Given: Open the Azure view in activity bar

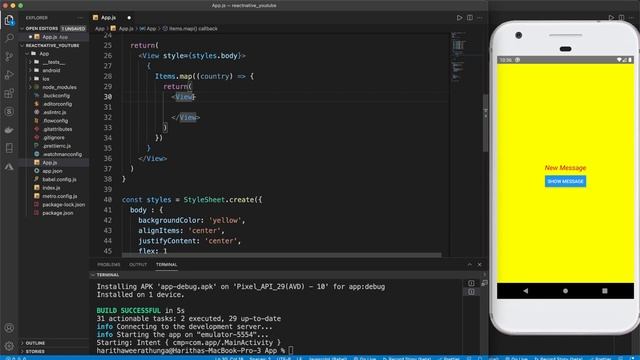Looking at the screenshot, I should tap(9, 167).
